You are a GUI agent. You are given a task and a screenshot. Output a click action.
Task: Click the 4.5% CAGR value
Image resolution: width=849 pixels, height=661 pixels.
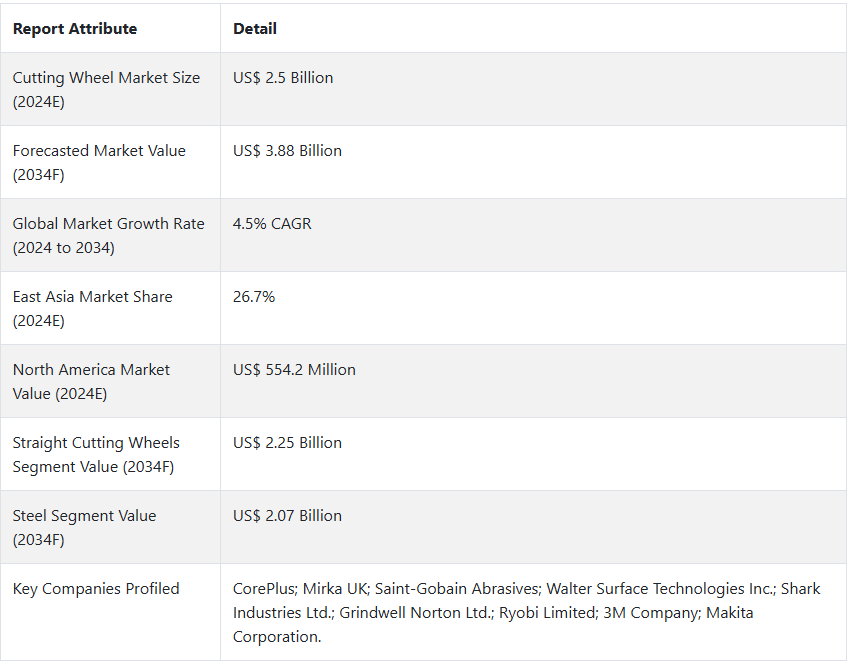coord(272,224)
